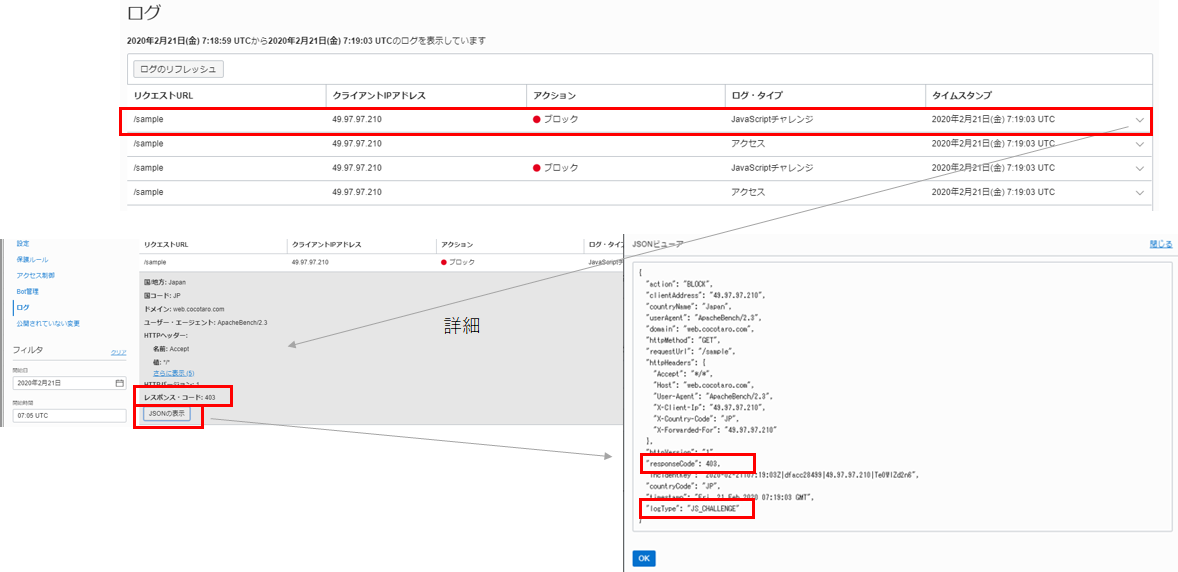Clear filters with the クリア link
Viewport: 1178px width, 572px height.
118,353
